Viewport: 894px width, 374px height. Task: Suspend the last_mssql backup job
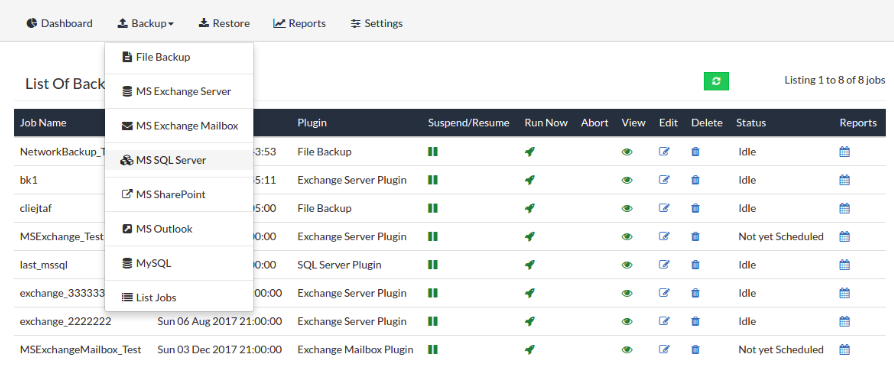pos(433,265)
